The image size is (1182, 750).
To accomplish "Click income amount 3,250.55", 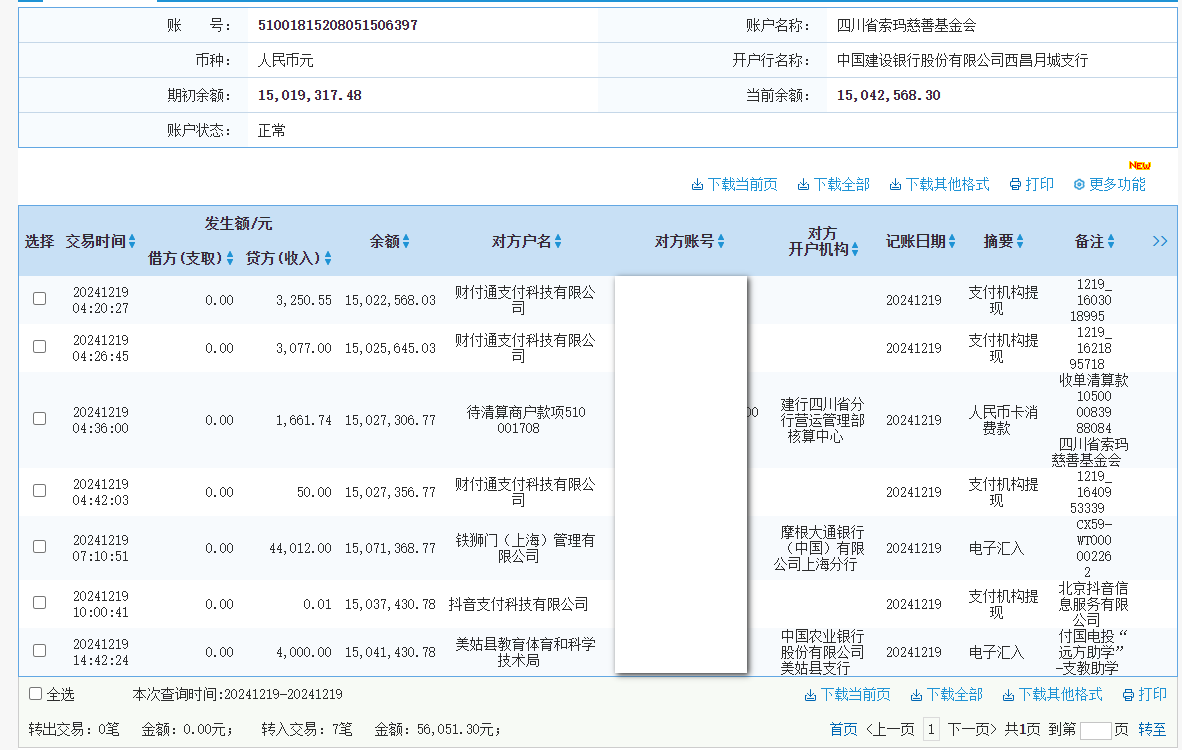I will tap(304, 301).
